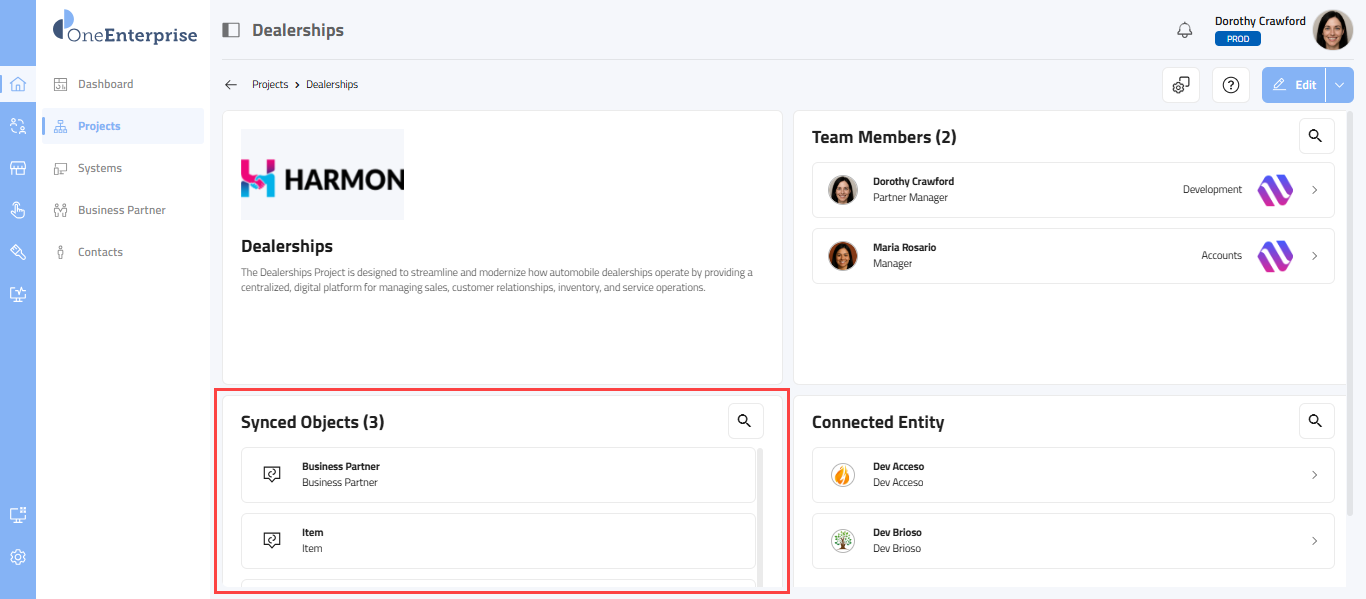Viewport: 1366px width, 599px height.
Task: Select Business Partner in sidebar menu
Action: coord(121,210)
